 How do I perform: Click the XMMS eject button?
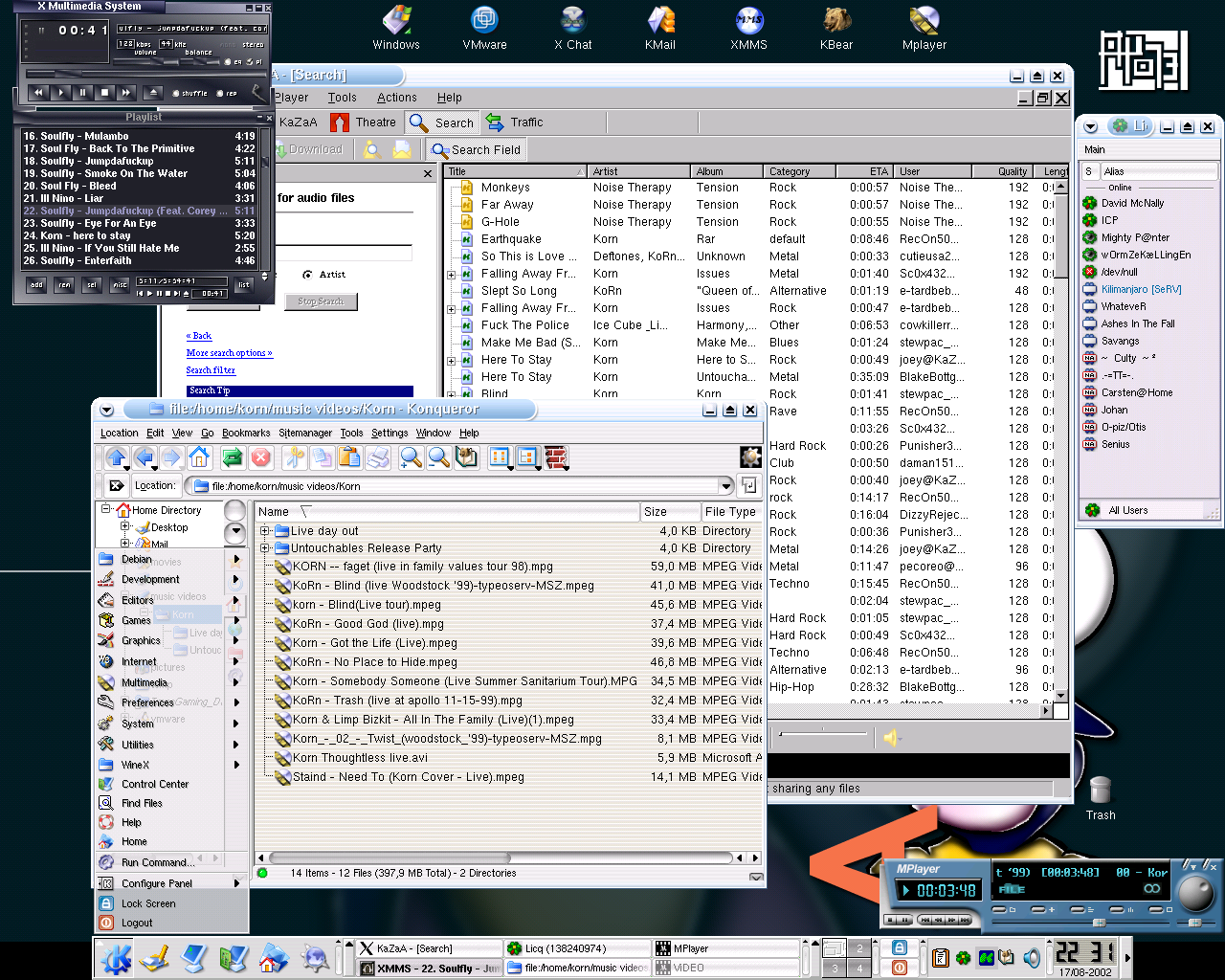(x=153, y=93)
